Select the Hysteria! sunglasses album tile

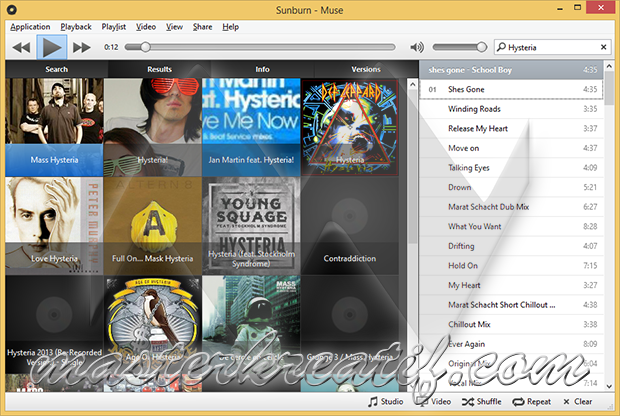coord(153,127)
